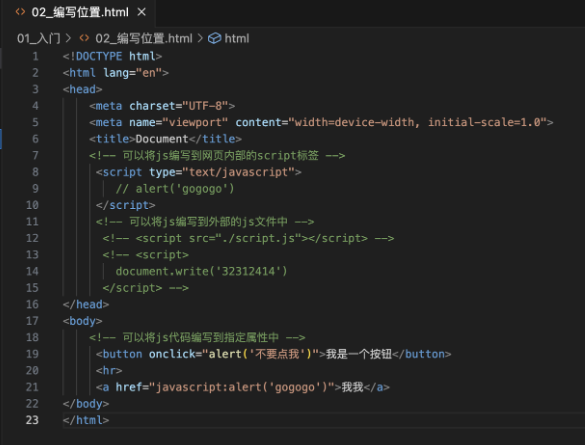Screen dimensions: 585x445
Task: Close the 02_编写位置.html tab
Action: coord(141,12)
